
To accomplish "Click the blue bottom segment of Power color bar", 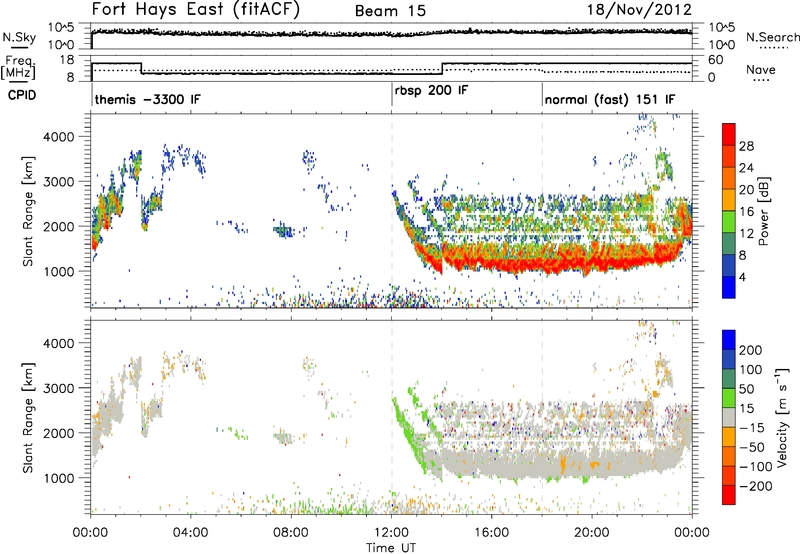I will pyautogui.click(x=729, y=287).
